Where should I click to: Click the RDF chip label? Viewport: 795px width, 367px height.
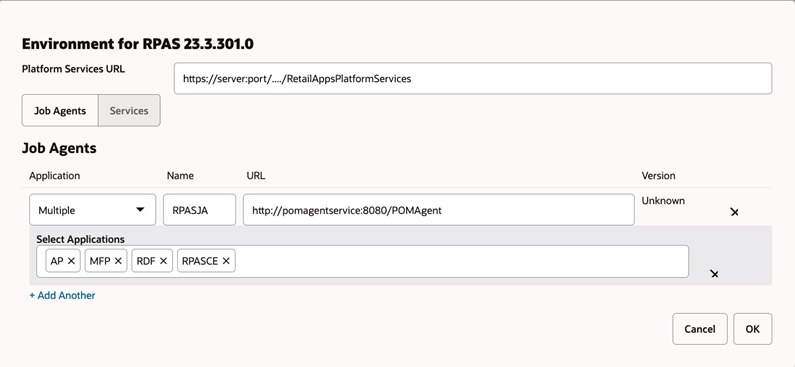[146, 261]
